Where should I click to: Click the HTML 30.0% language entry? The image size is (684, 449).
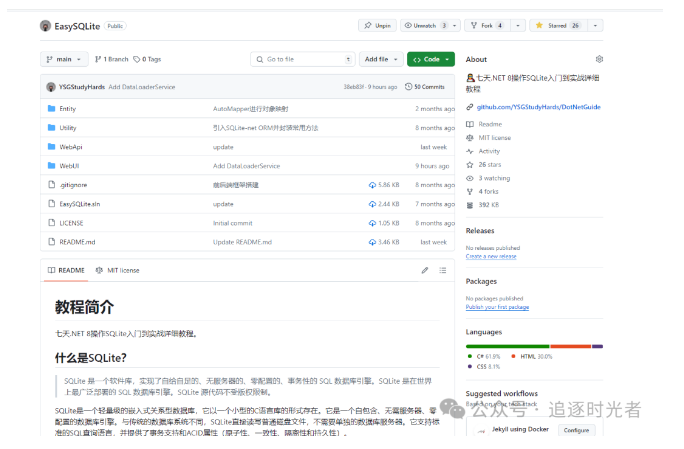532,356
